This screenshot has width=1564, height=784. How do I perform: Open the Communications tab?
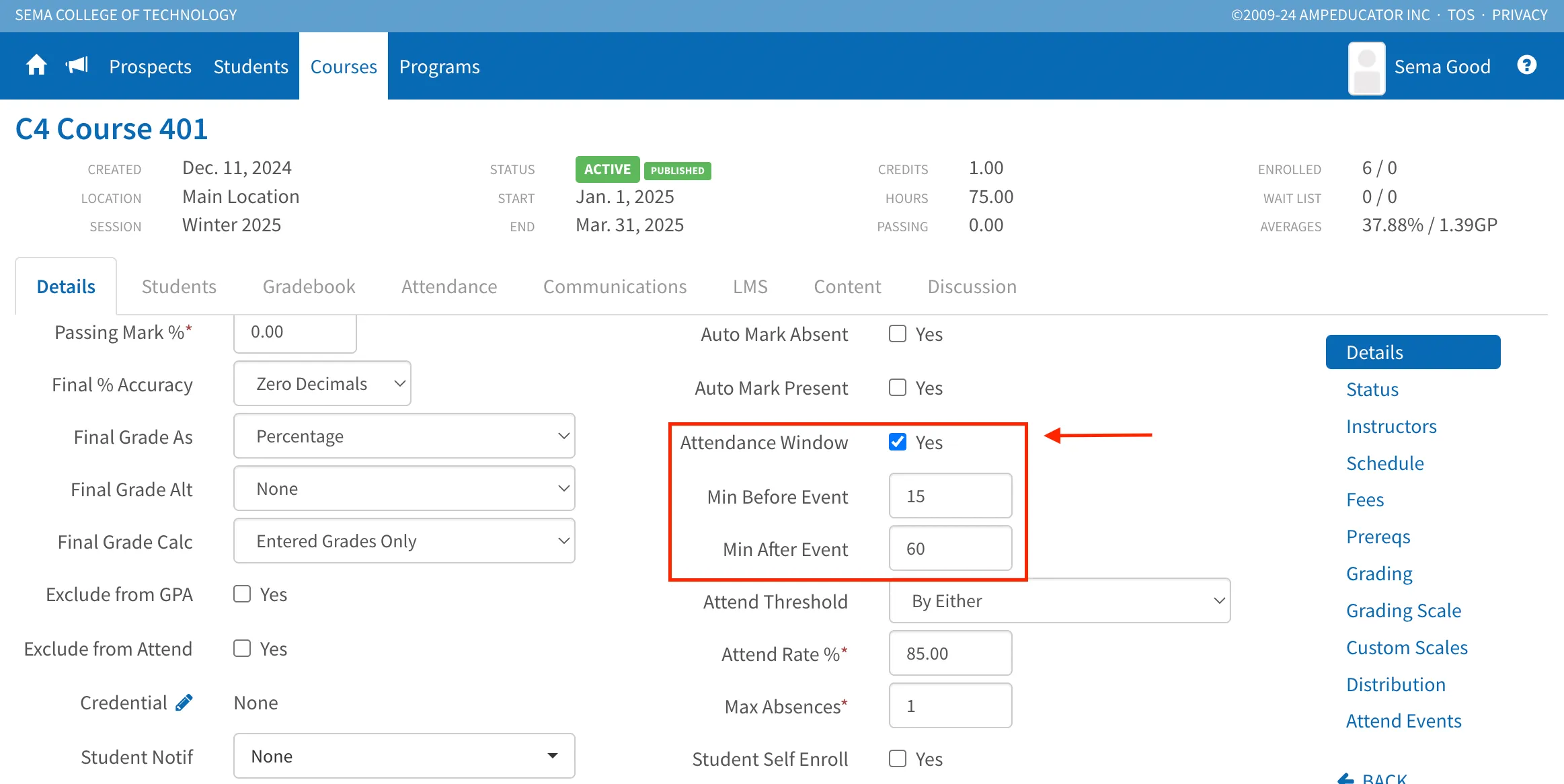pyautogui.click(x=615, y=286)
